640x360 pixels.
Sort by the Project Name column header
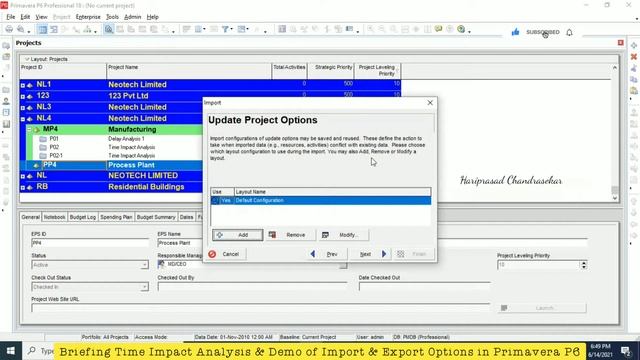189,71
